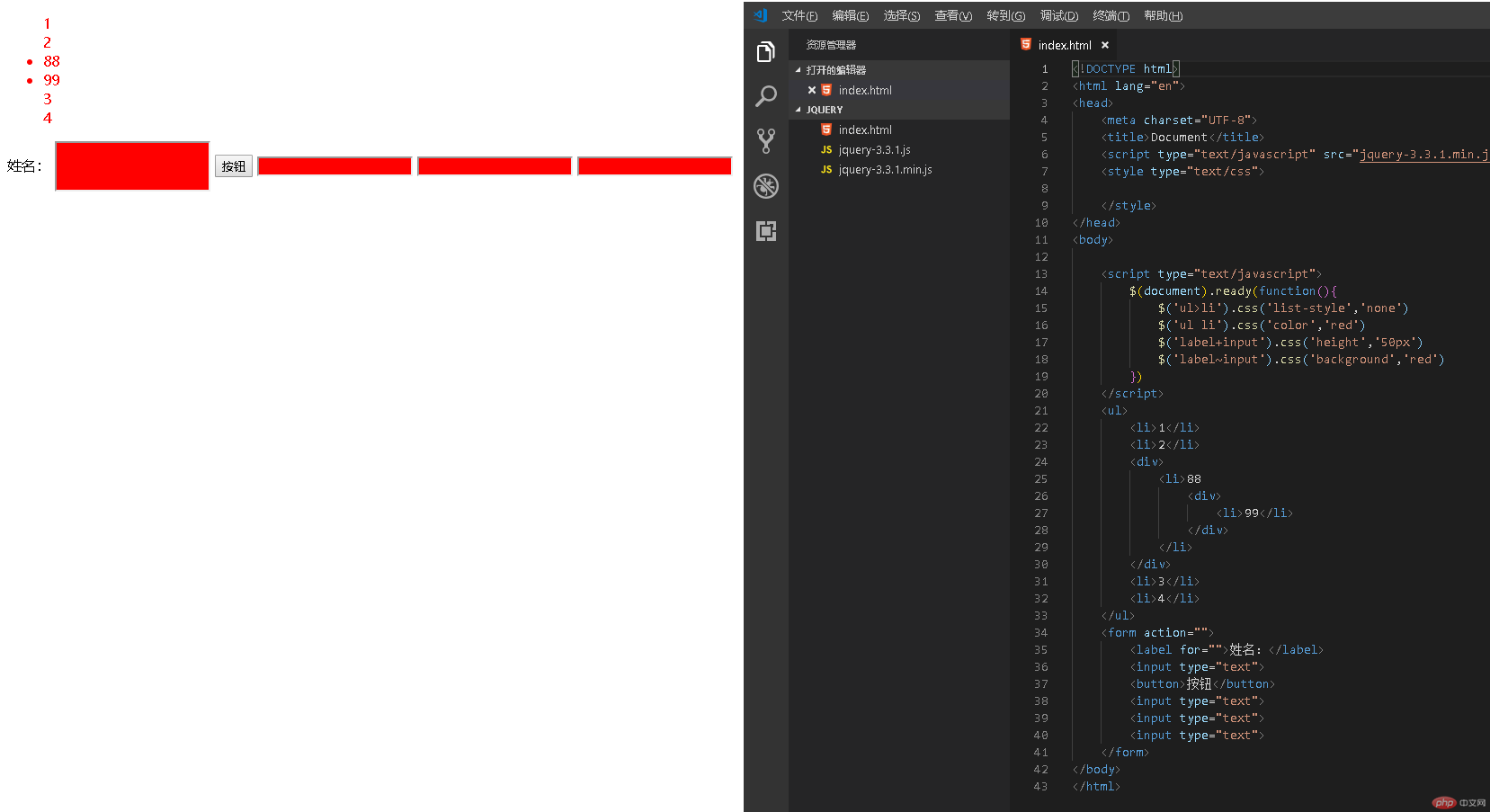This screenshot has width=1490, height=812.
Task: Open the 选择(S) menu
Action: point(901,15)
